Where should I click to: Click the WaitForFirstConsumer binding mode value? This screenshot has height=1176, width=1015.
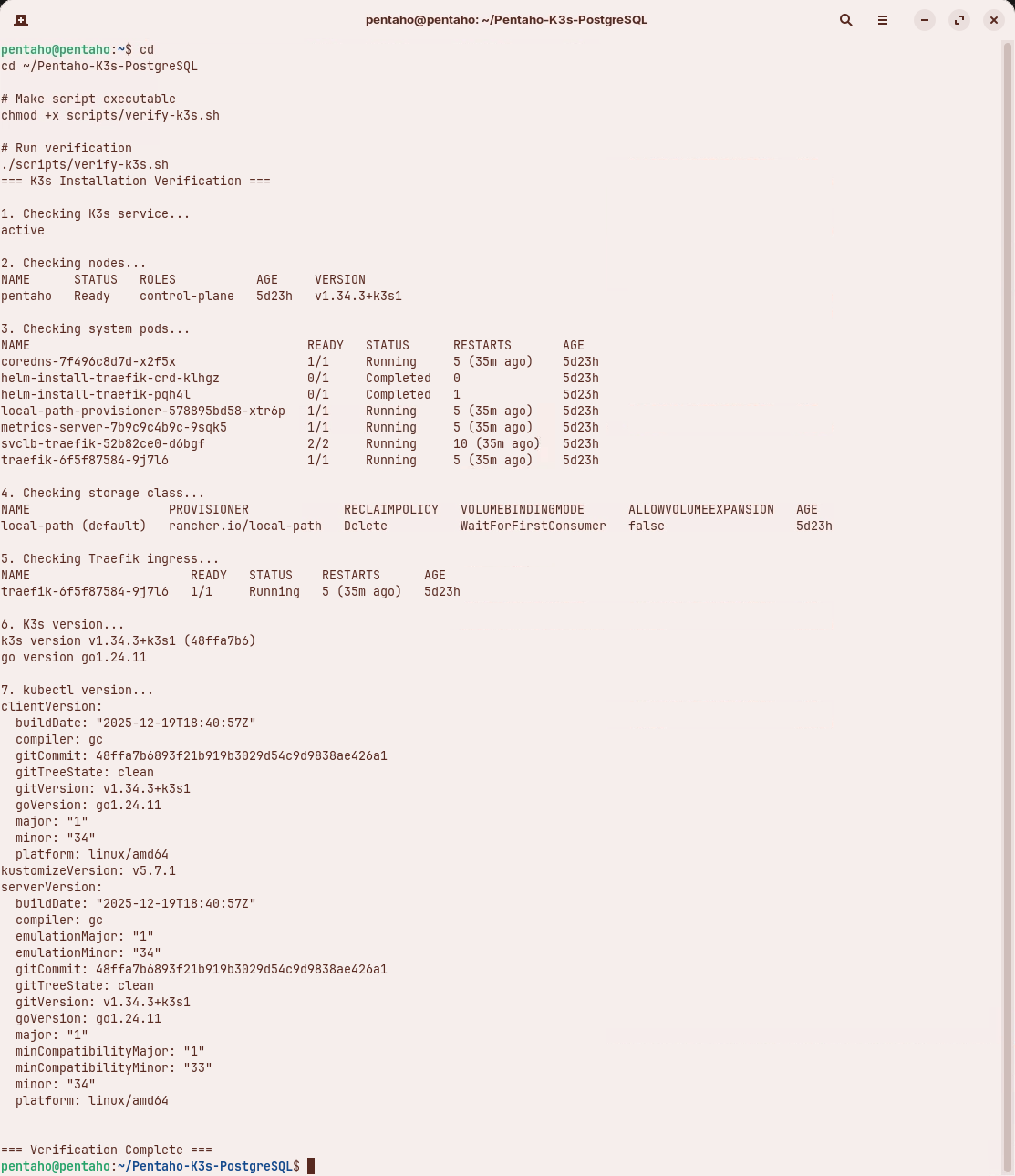(x=533, y=526)
